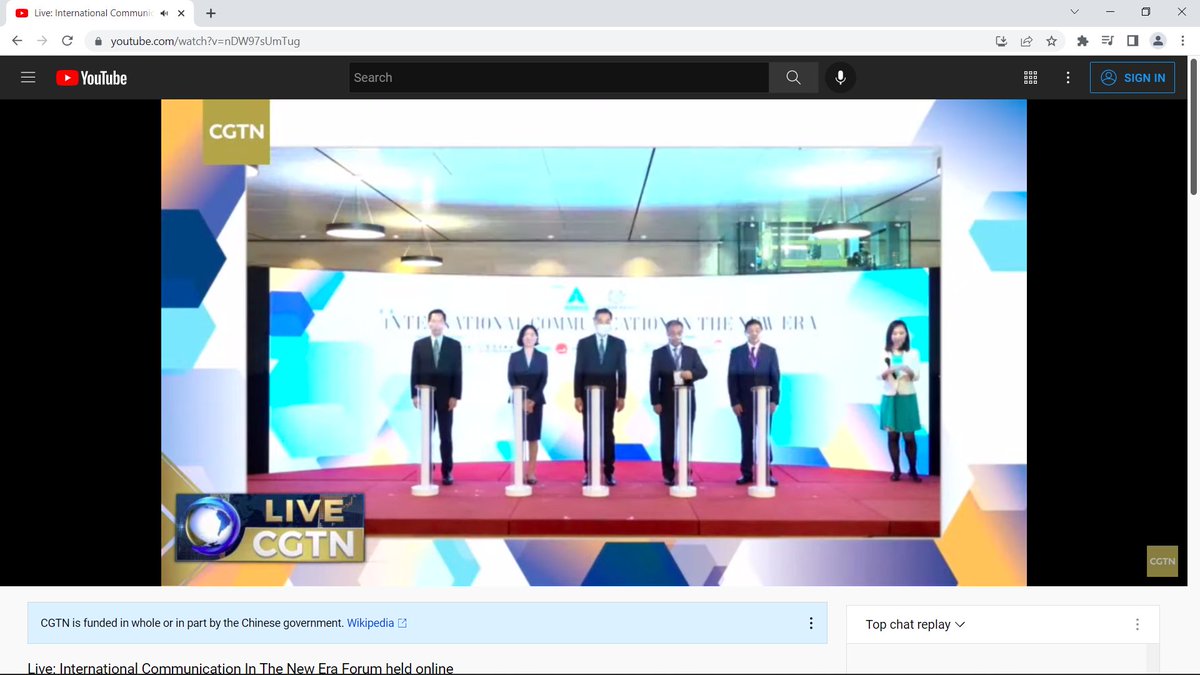Screen dimensions: 1200x675
Task: Click the CGTN channel watermark on video
Action: coord(1162,561)
